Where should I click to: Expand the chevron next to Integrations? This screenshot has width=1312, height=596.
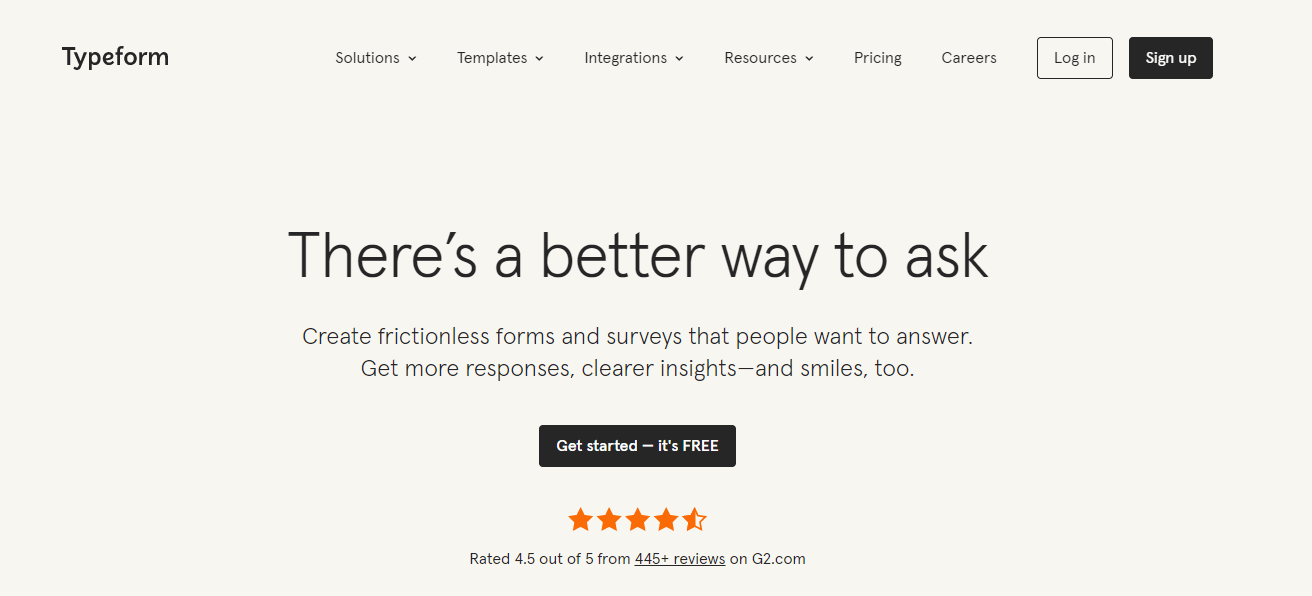point(679,59)
